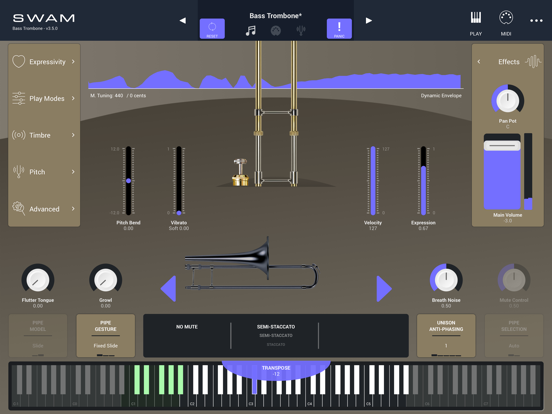
Task: Click the Advanced magnifier gear icon
Action: click(x=19, y=208)
